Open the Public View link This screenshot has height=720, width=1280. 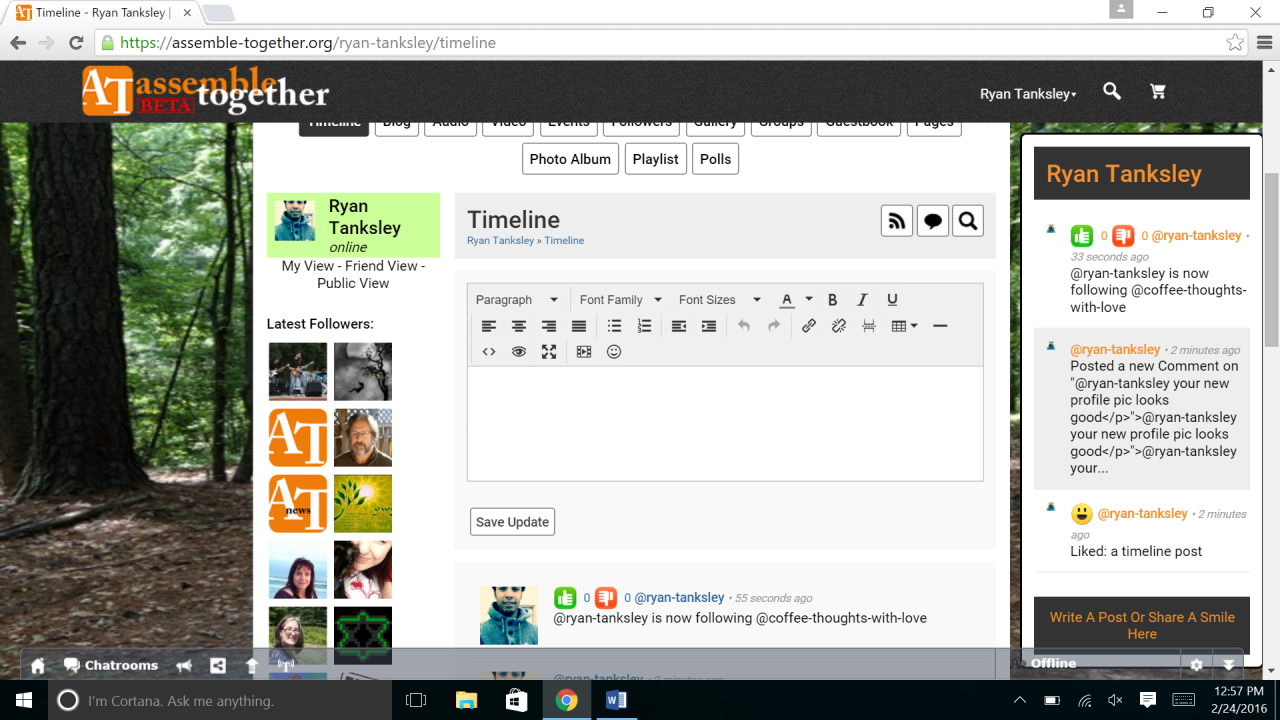click(x=353, y=283)
